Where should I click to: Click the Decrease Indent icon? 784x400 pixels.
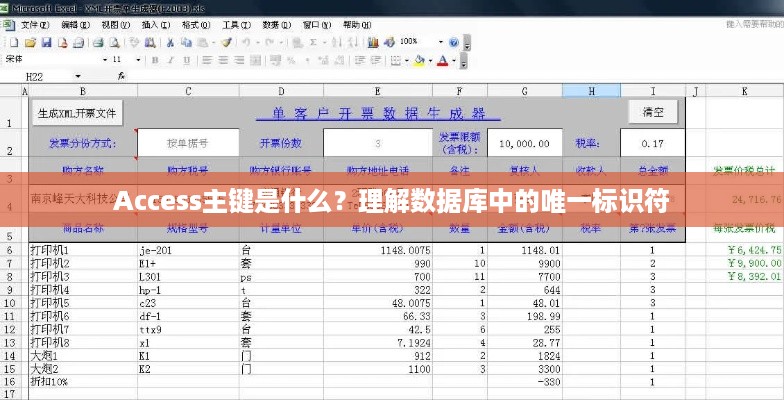coord(360,60)
